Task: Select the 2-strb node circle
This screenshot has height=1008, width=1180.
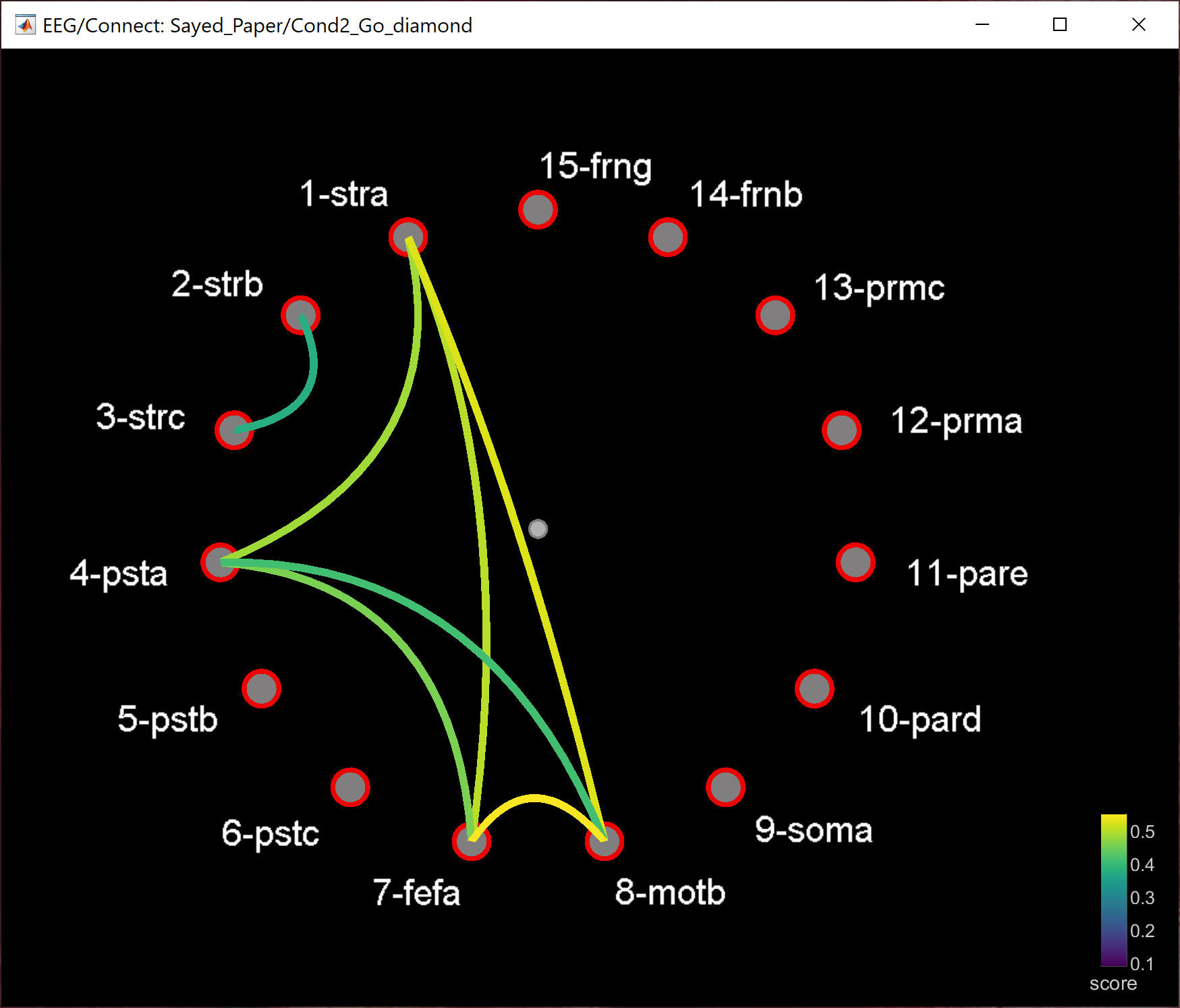Action: coord(300,315)
